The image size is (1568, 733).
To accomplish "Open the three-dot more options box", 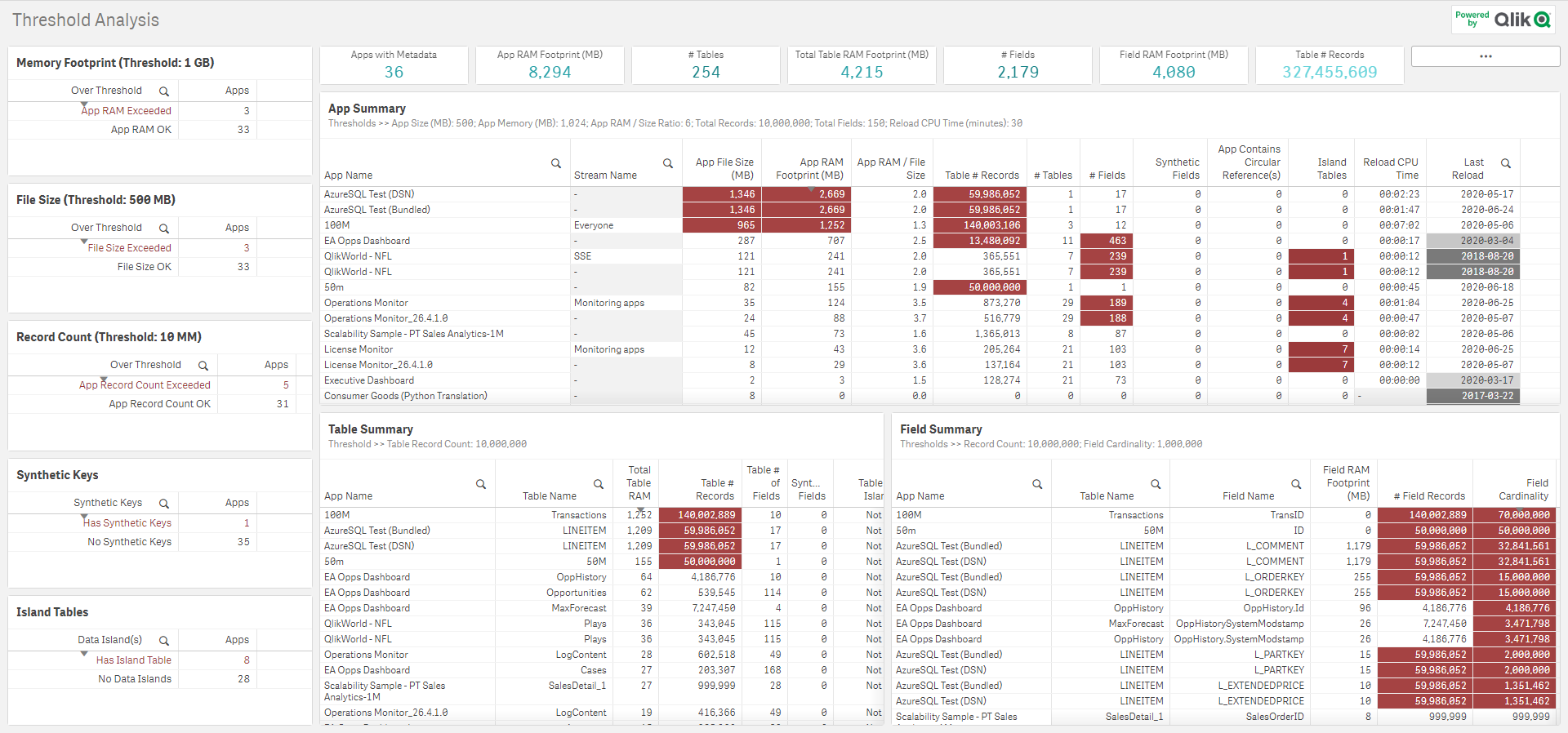I will (1485, 56).
